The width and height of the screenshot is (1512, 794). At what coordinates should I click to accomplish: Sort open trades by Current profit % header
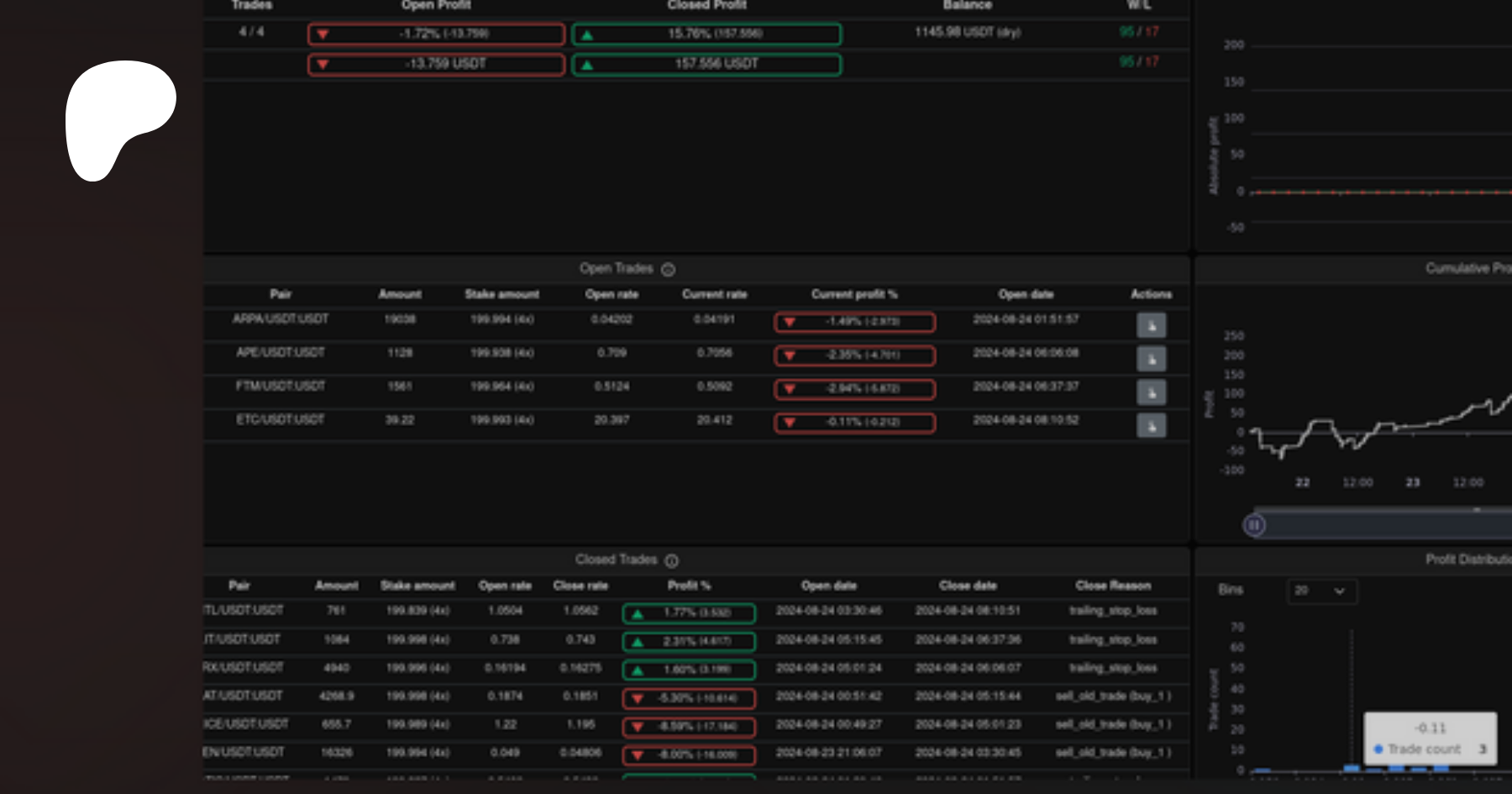(853, 294)
